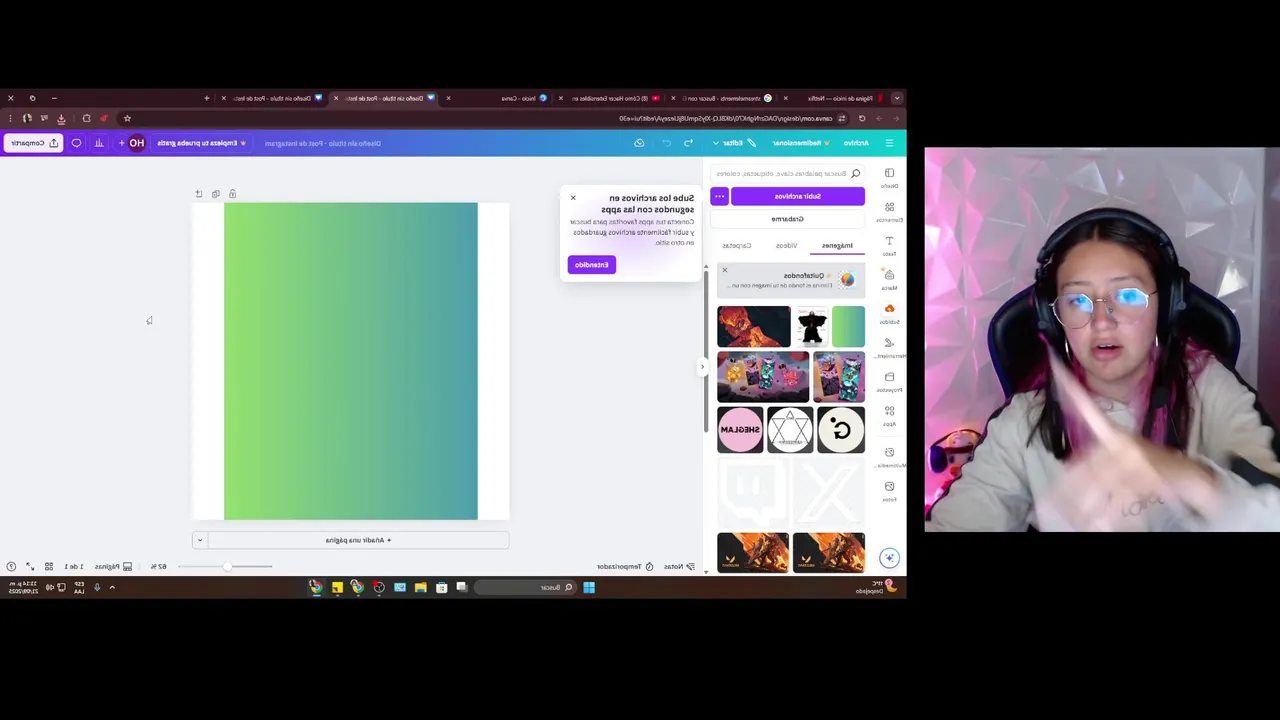Screen dimensions: 1280x720
Task: Click the duplicate page icon above the canvas
Action: click(x=215, y=194)
